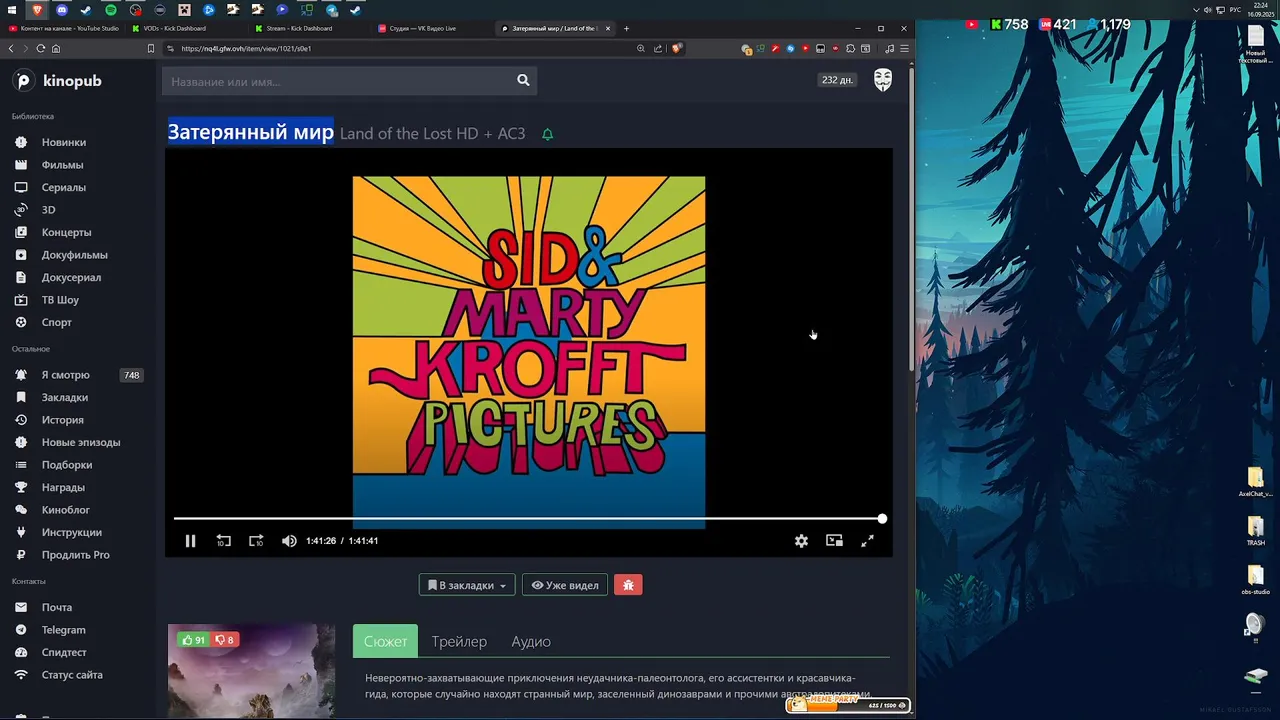Open the browser hamburger menu

[904, 48]
